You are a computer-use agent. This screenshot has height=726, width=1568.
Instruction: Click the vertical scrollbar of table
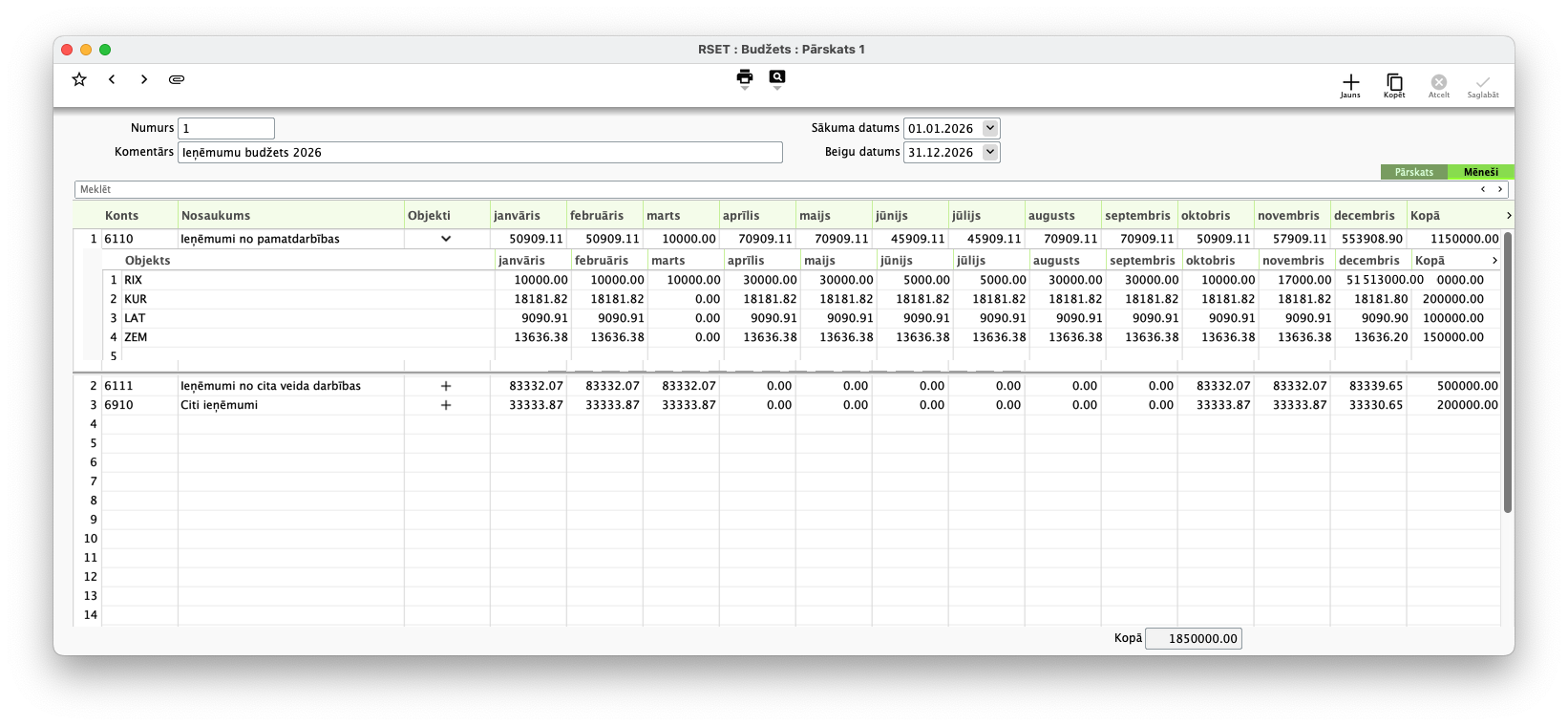tap(1508, 373)
